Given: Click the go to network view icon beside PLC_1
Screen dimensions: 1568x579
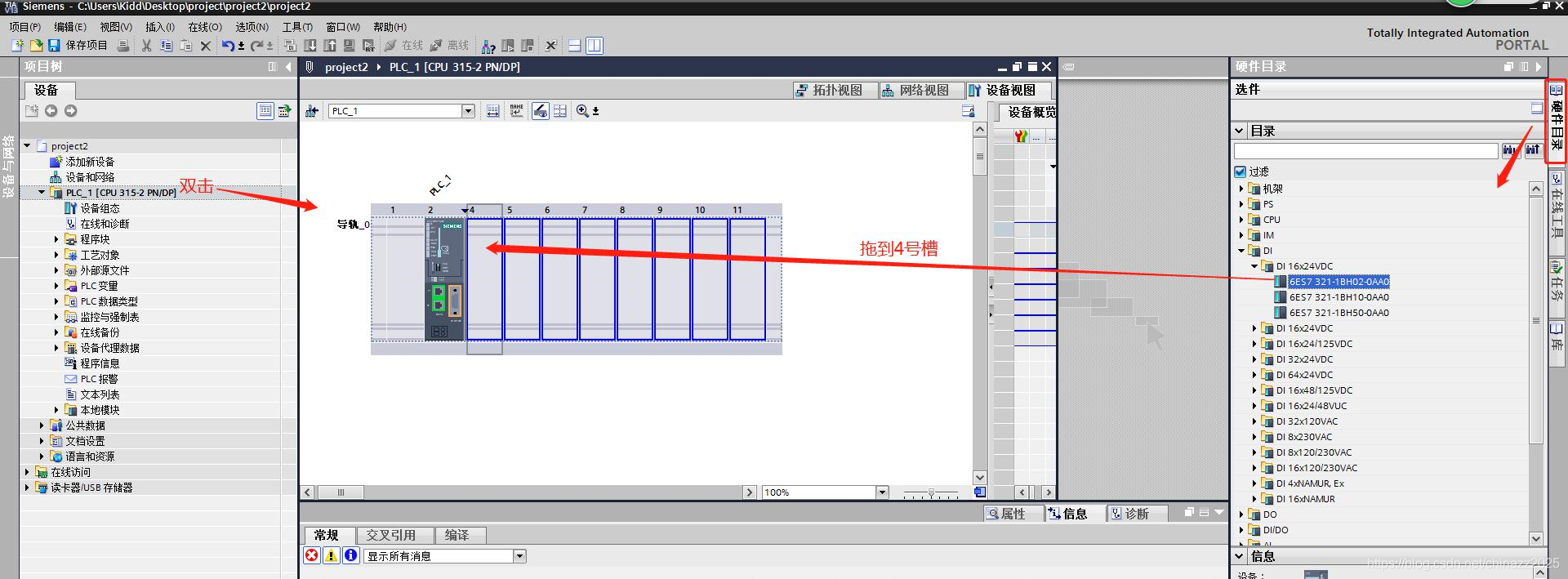Looking at the screenshot, I should pos(312,111).
